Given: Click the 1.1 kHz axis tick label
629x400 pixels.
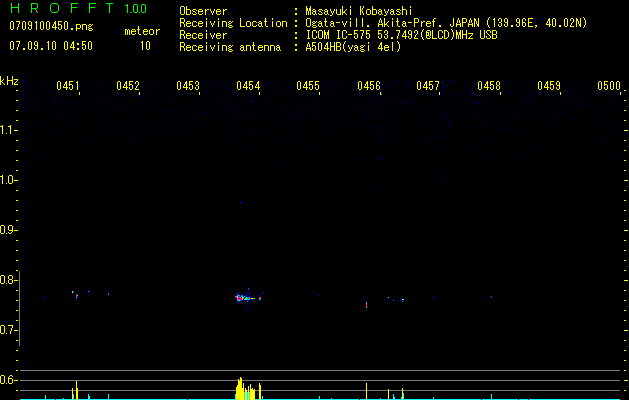Looking at the screenshot, I should pos(7,130).
